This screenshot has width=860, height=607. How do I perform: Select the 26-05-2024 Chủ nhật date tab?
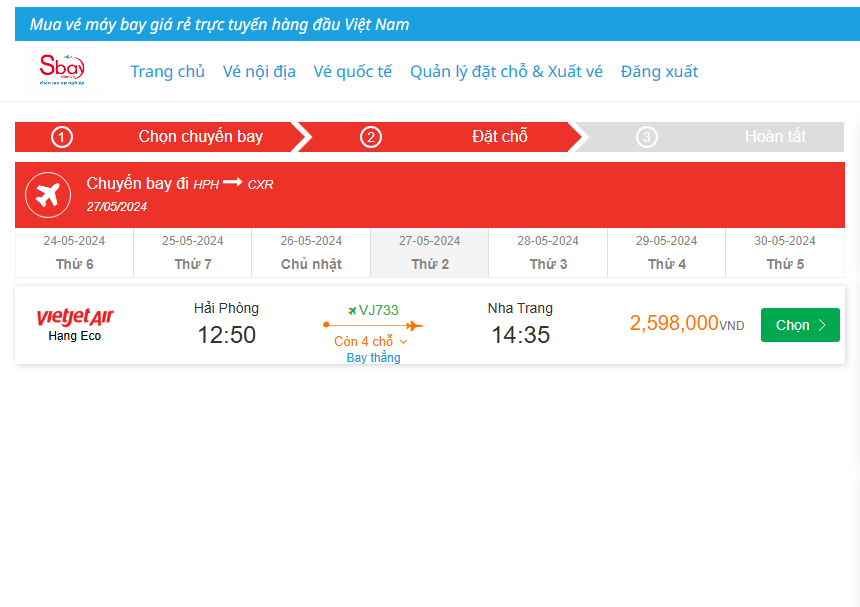311,253
